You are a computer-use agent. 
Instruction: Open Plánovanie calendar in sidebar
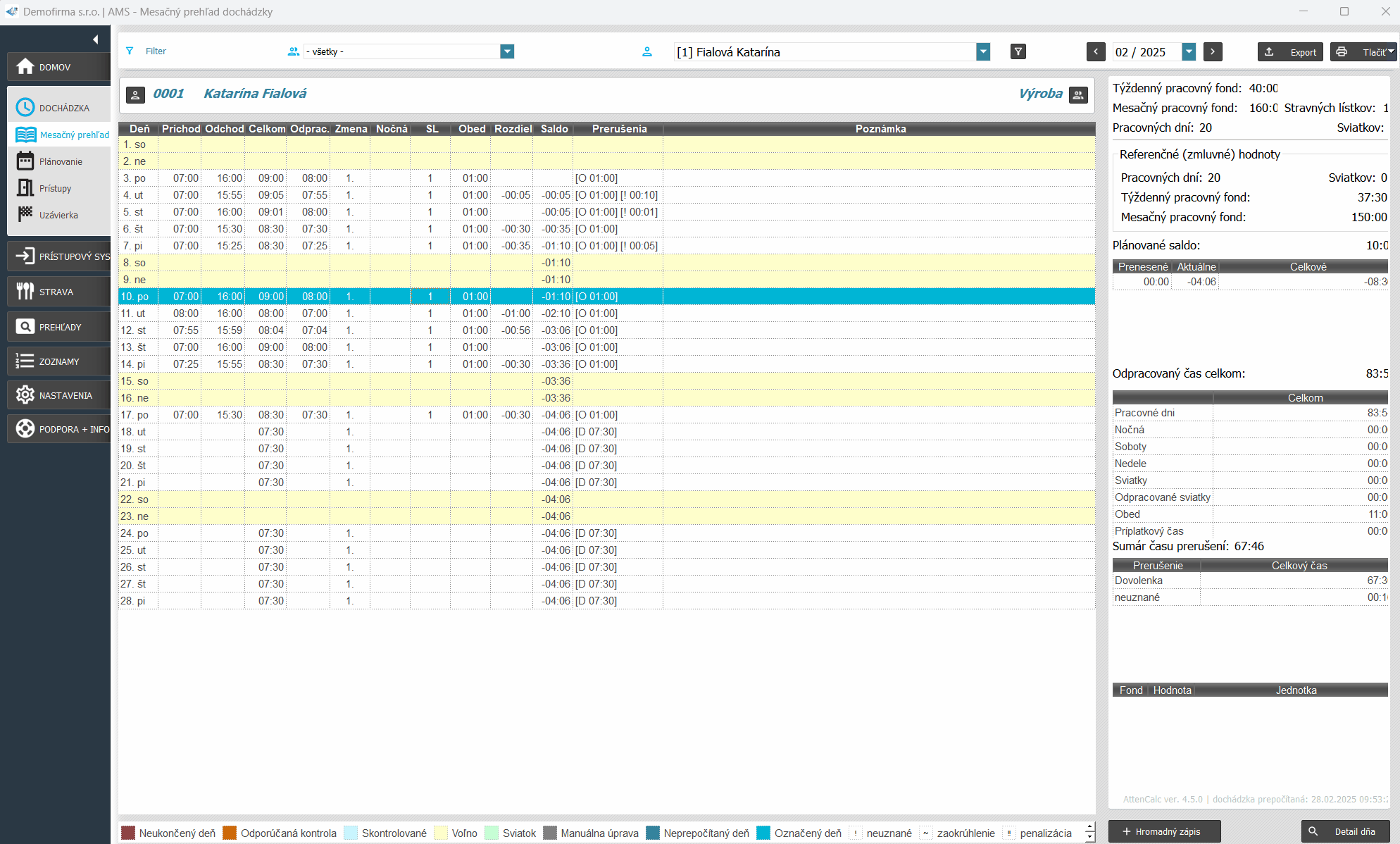pos(59,161)
